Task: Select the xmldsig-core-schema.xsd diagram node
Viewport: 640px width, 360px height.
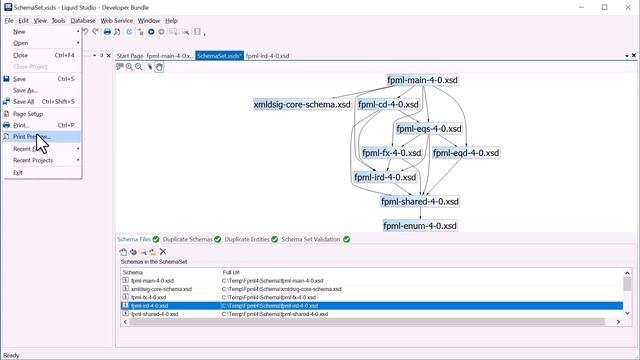Action: 302,104
